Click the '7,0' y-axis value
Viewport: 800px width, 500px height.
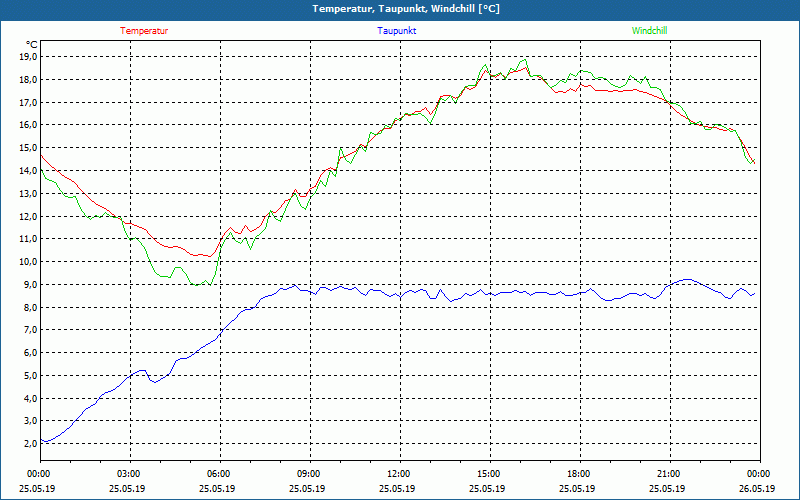pyautogui.click(x=31, y=330)
